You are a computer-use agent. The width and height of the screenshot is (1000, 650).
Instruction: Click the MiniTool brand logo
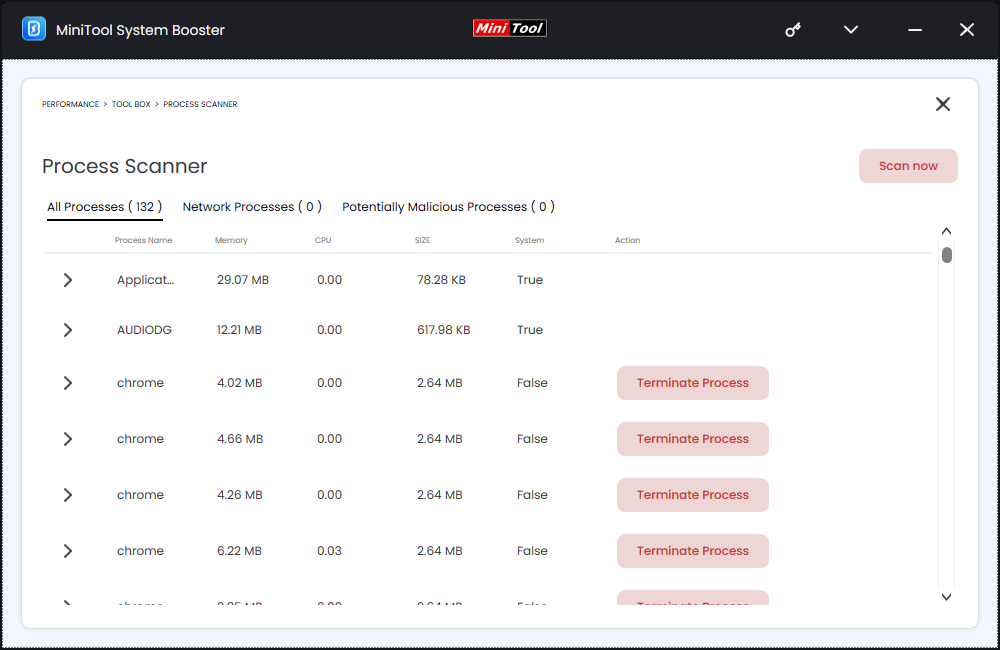pos(510,28)
